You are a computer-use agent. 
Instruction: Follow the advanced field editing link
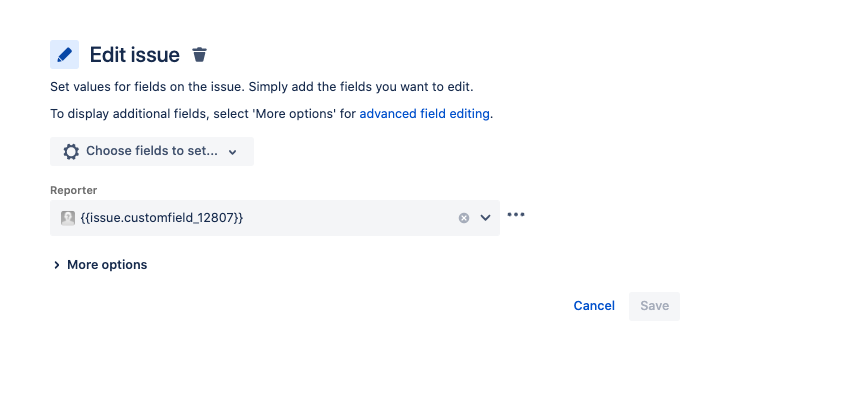[x=425, y=114]
